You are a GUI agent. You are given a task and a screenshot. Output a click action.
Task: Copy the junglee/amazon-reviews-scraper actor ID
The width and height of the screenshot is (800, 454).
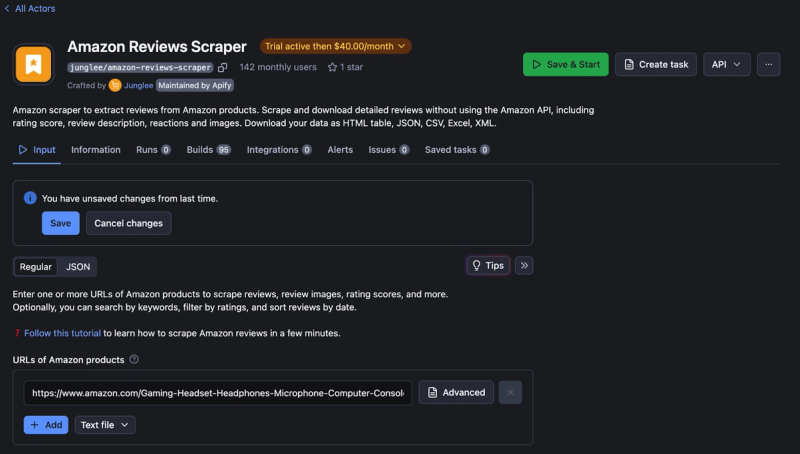pyautogui.click(x=222, y=67)
